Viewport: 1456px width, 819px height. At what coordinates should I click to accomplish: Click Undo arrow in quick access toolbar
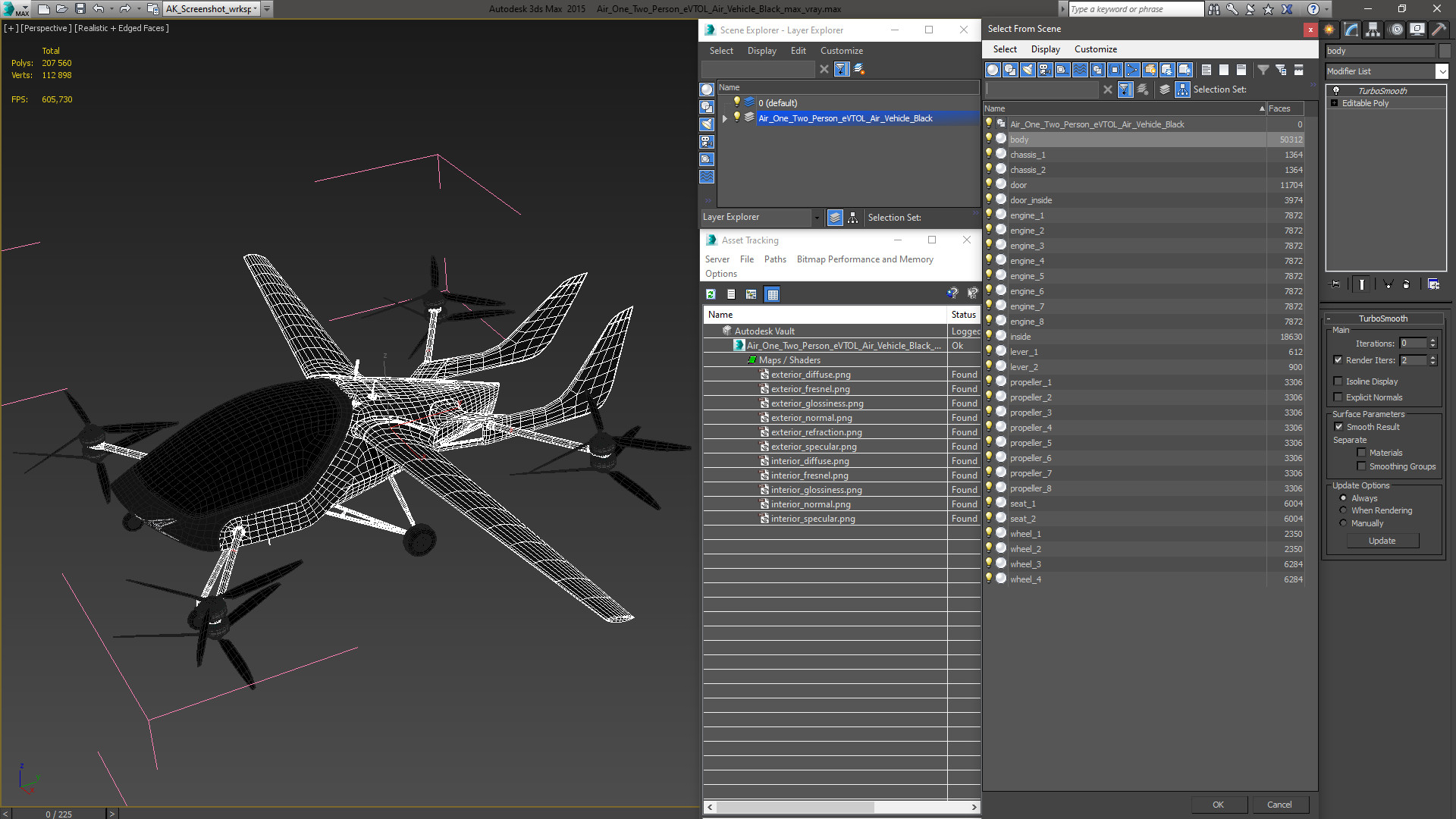[99, 9]
